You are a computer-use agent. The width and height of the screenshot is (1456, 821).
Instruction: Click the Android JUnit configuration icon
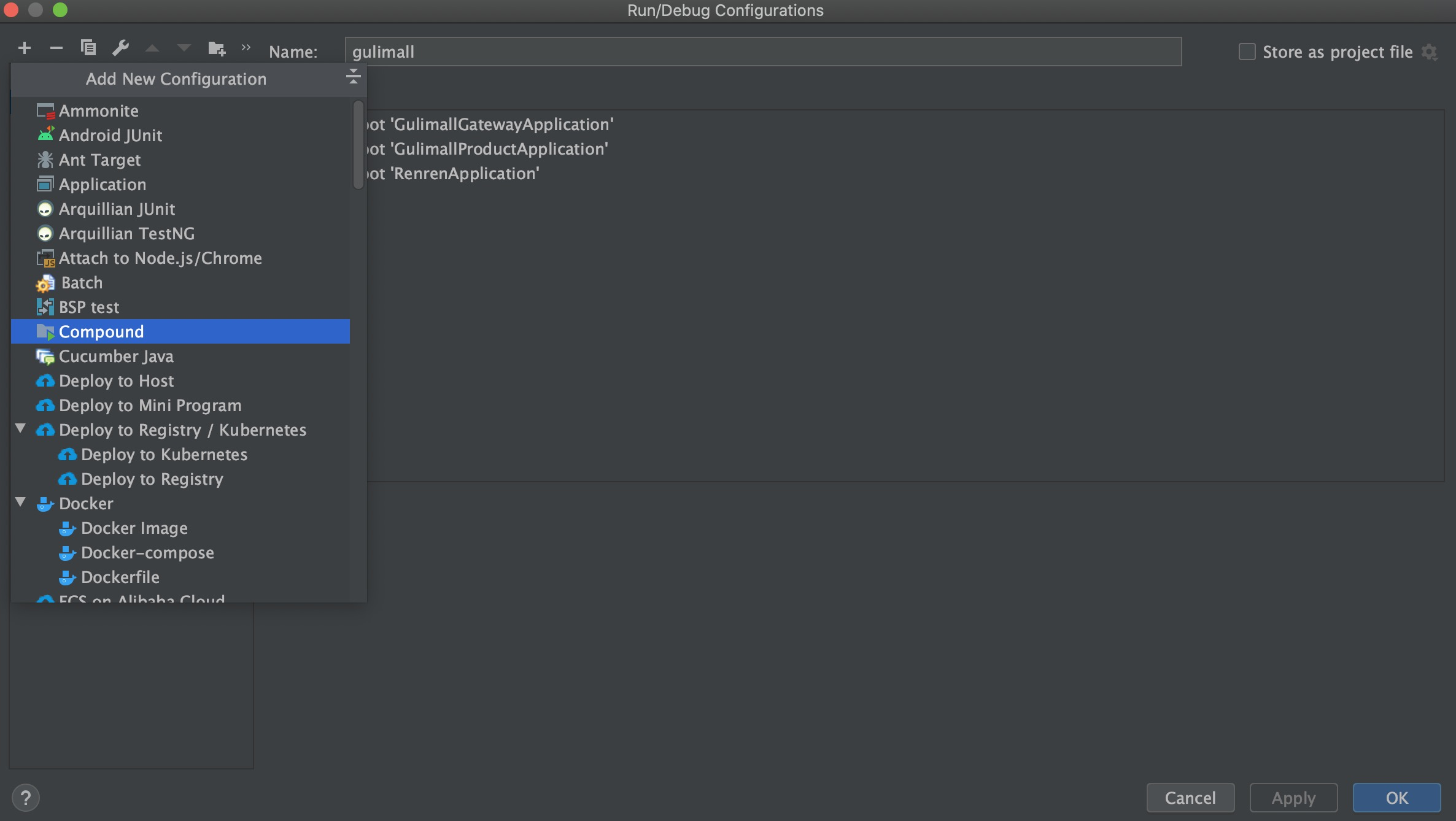pos(44,134)
